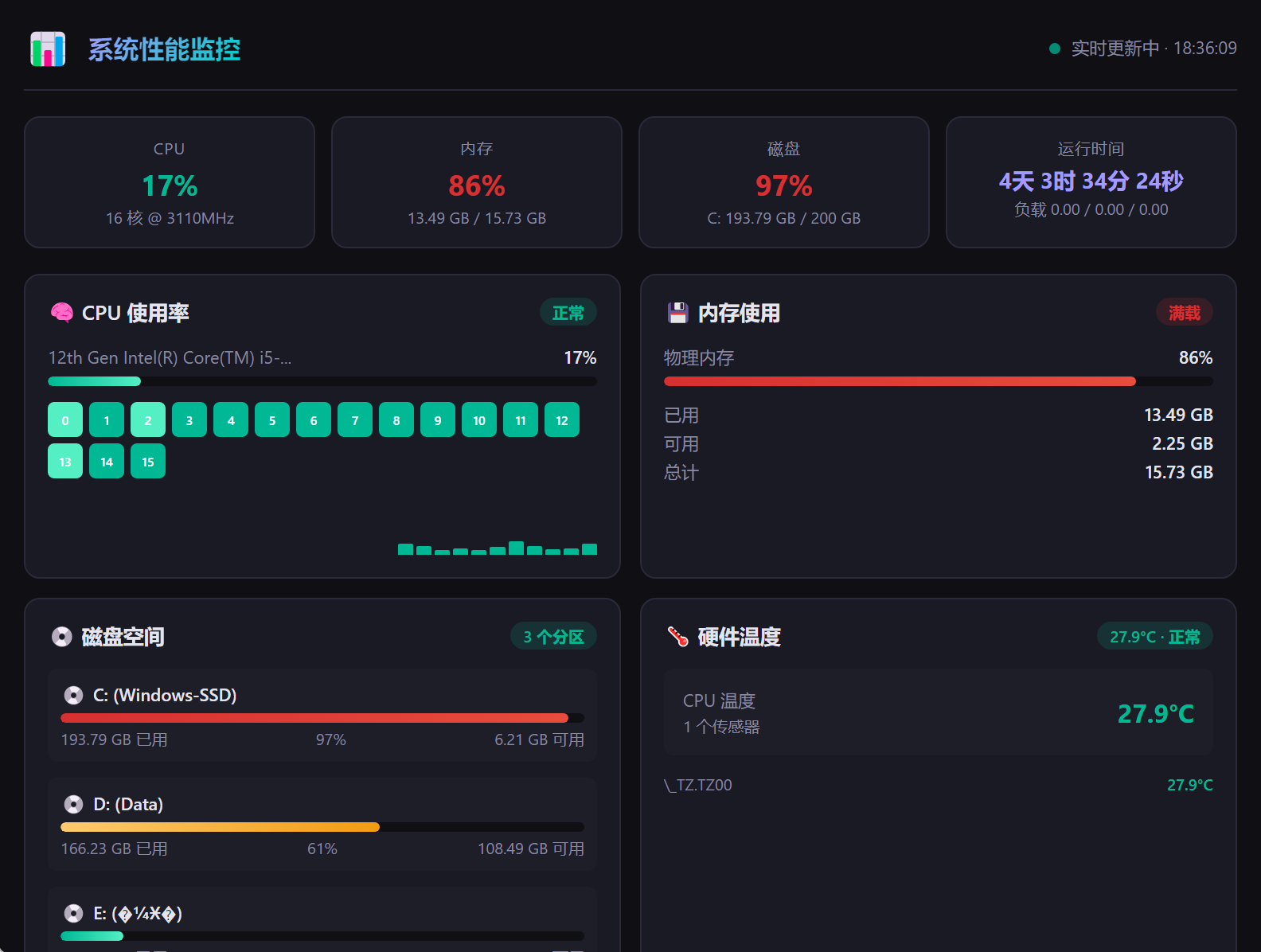This screenshot has width=1261, height=952.
Task: Click the disc icon of D: (Data)
Action: tap(73, 805)
